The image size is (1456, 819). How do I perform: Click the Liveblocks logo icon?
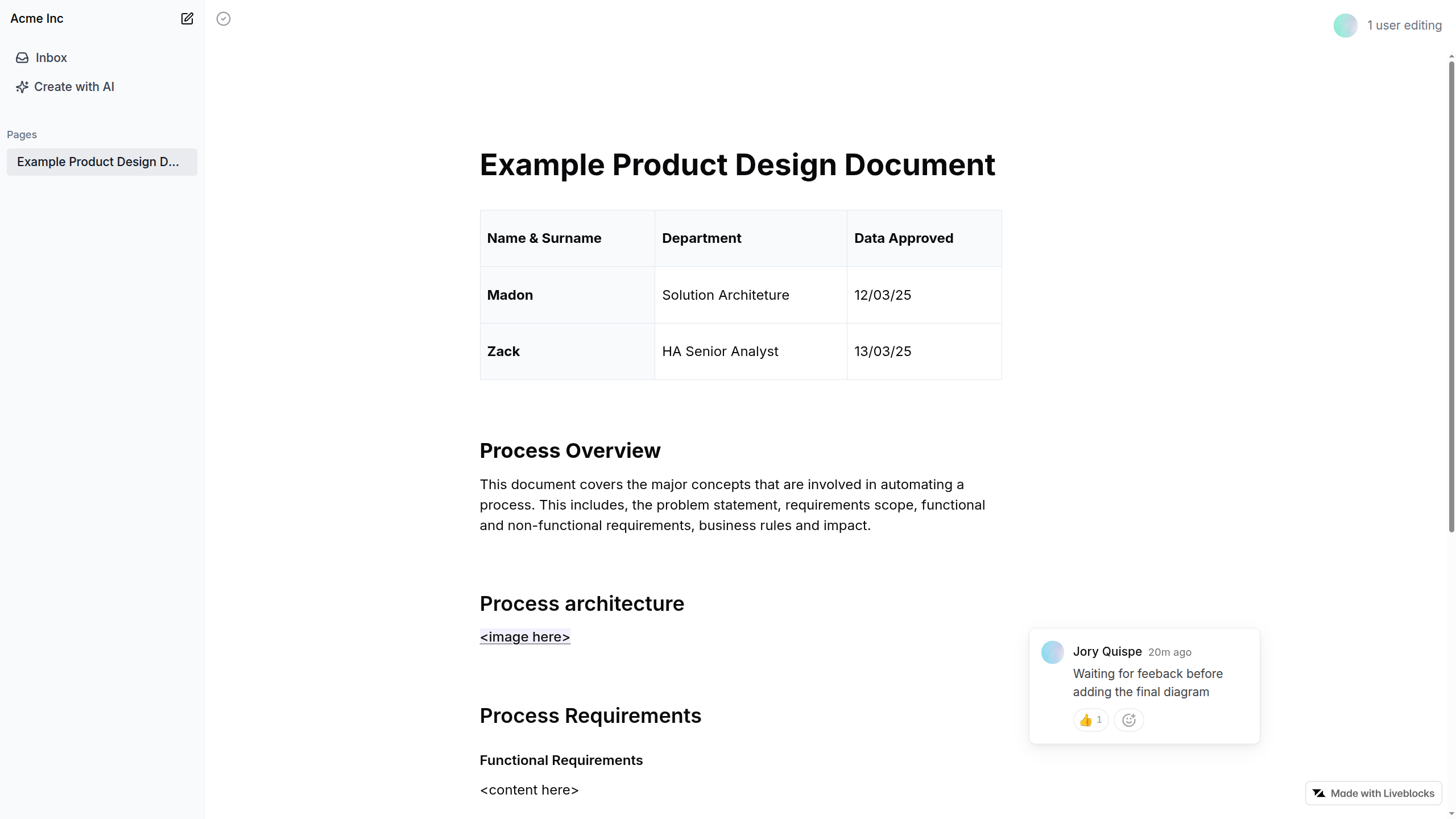coord(1319,793)
